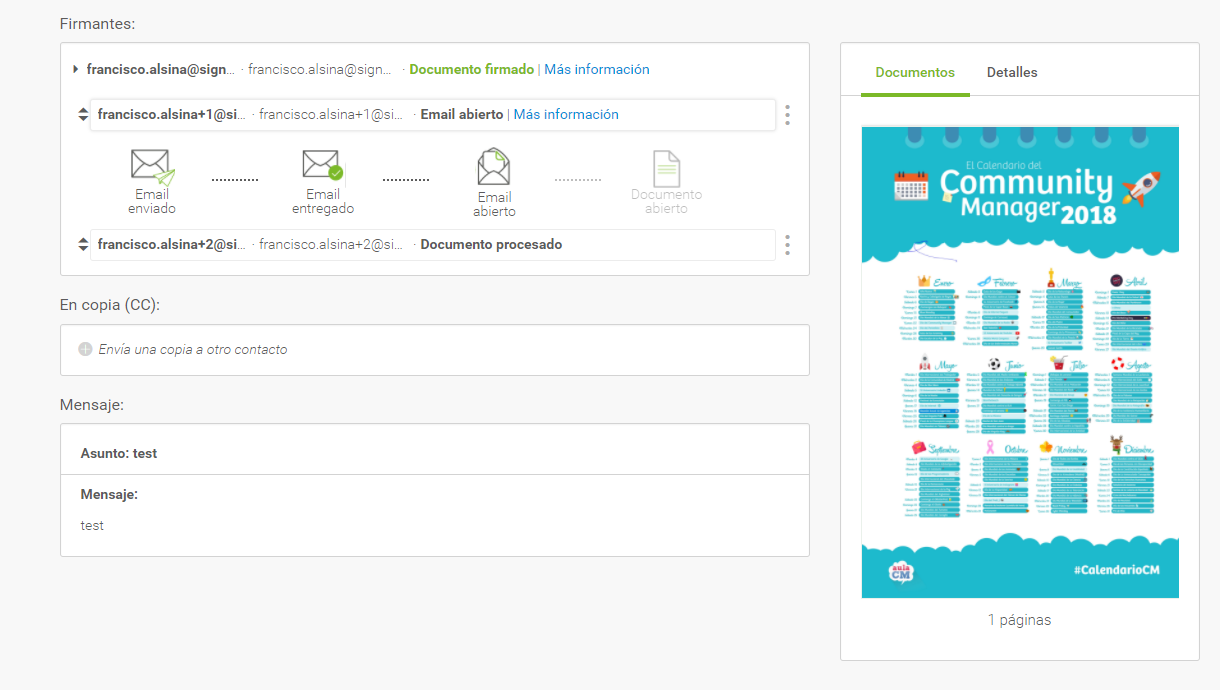Image resolution: width=1220 pixels, height=690 pixels.
Task: Select the francisco.alsina+1 signer name
Action: click(x=172, y=115)
